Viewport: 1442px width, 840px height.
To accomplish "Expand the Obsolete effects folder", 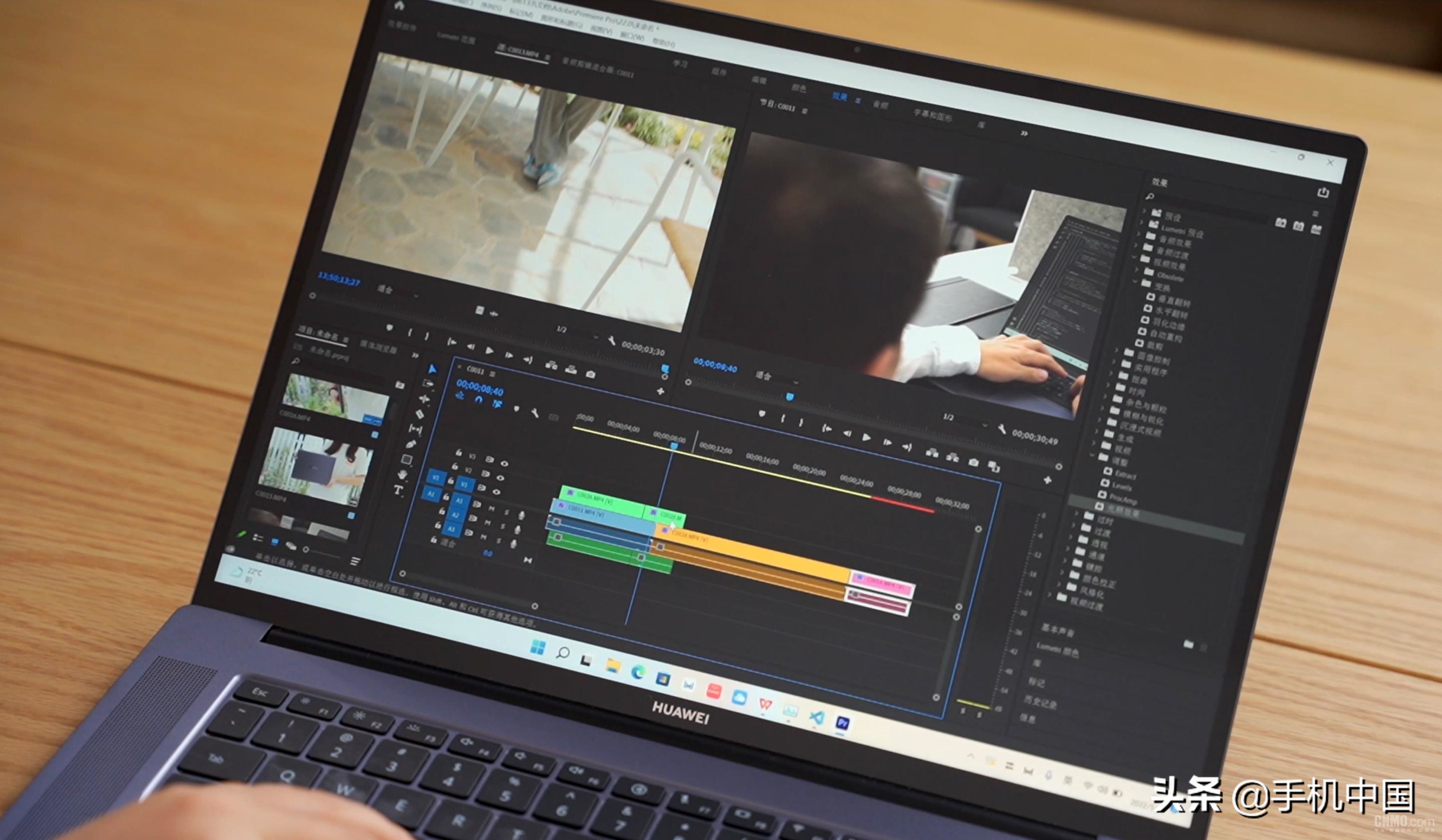I will click(1137, 269).
